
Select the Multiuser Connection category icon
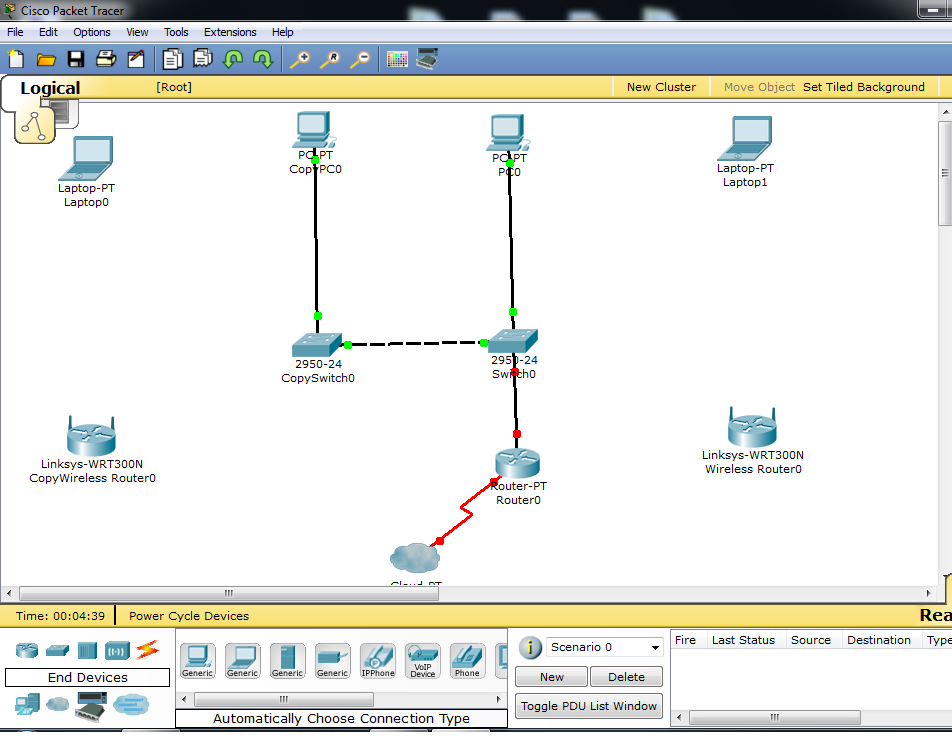[131, 704]
